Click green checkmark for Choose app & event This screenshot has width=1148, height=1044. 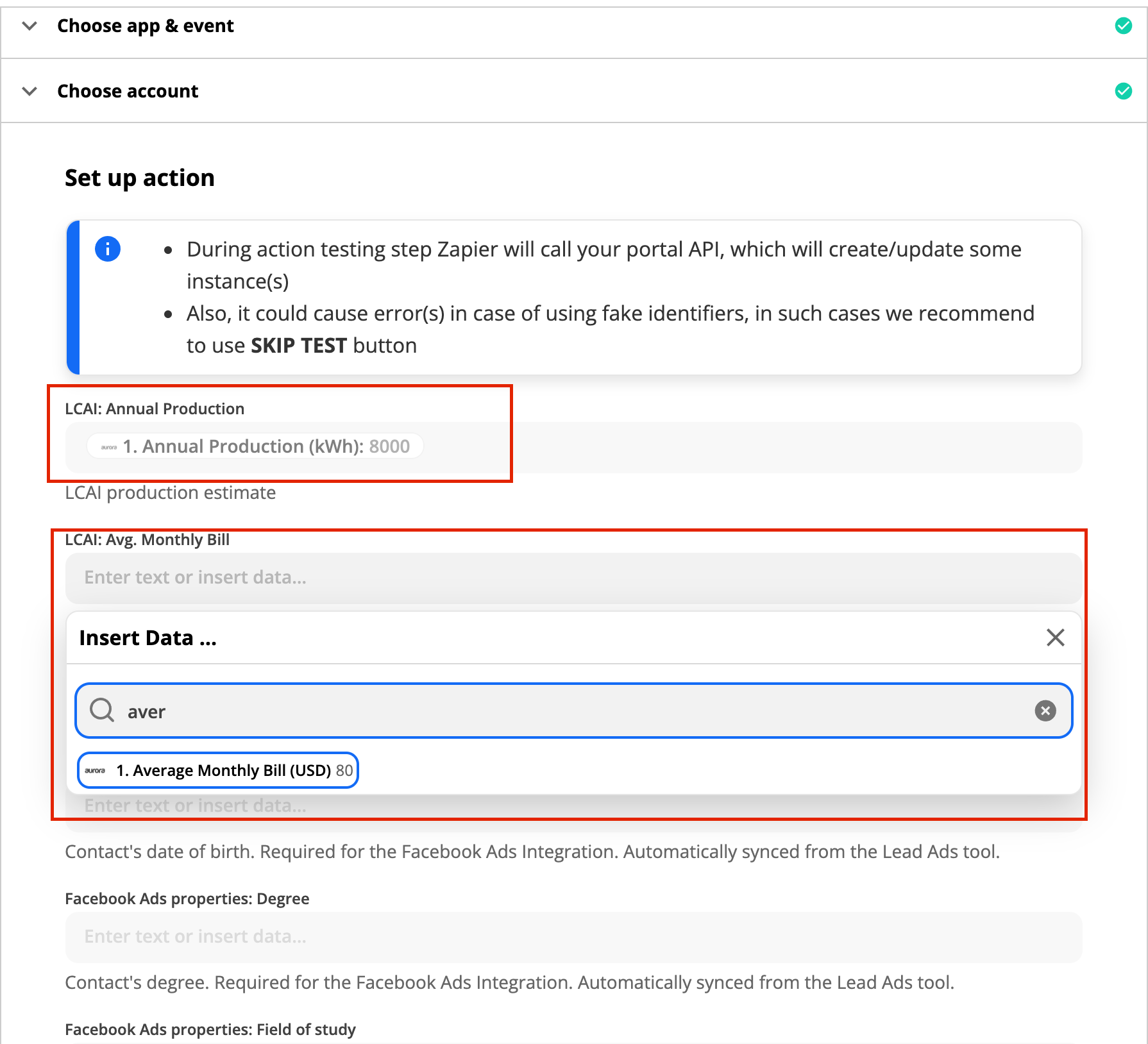tap(1123, 26)
